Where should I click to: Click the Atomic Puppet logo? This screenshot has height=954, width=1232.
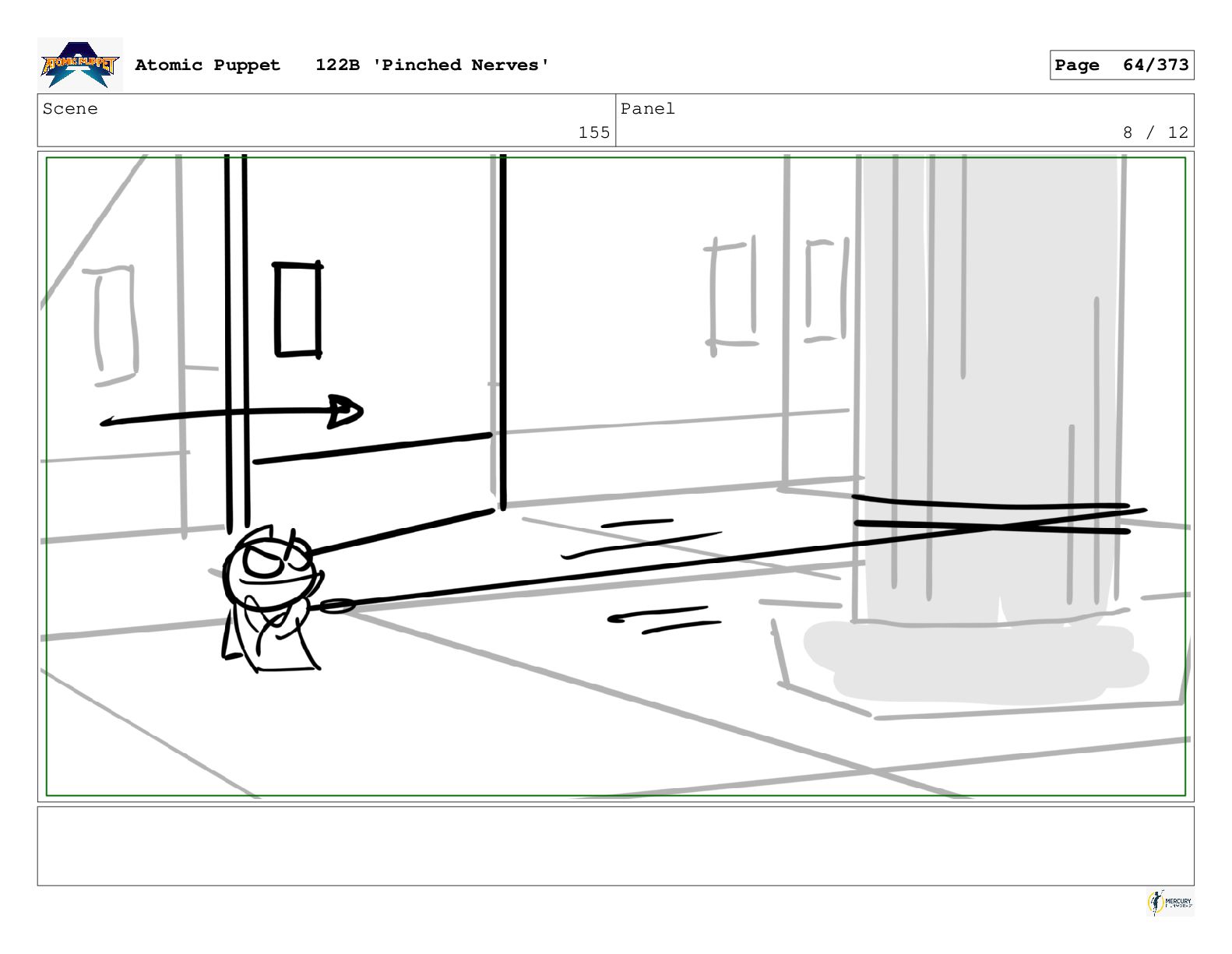click(80, 64)
